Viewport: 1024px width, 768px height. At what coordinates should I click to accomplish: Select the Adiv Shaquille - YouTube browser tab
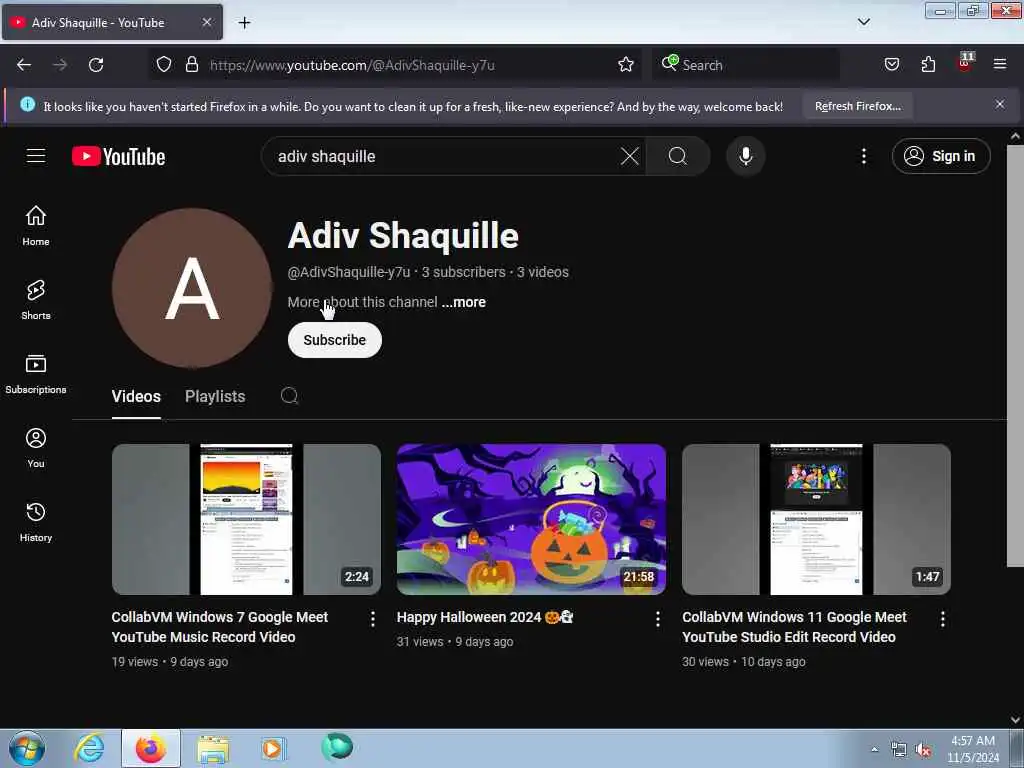(112, 22)
